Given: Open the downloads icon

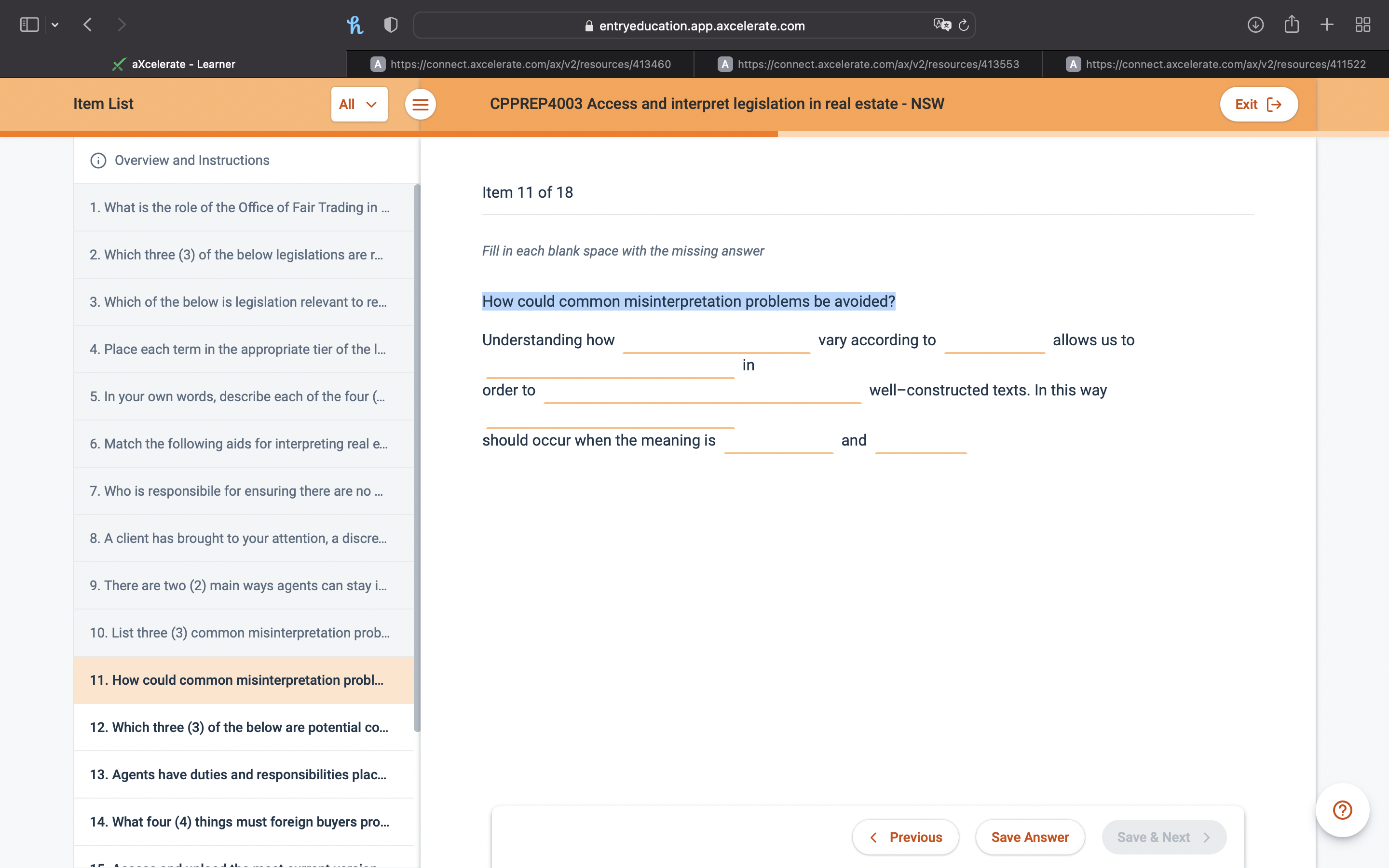Looking at the screenshot, I should pos(1255,25).
